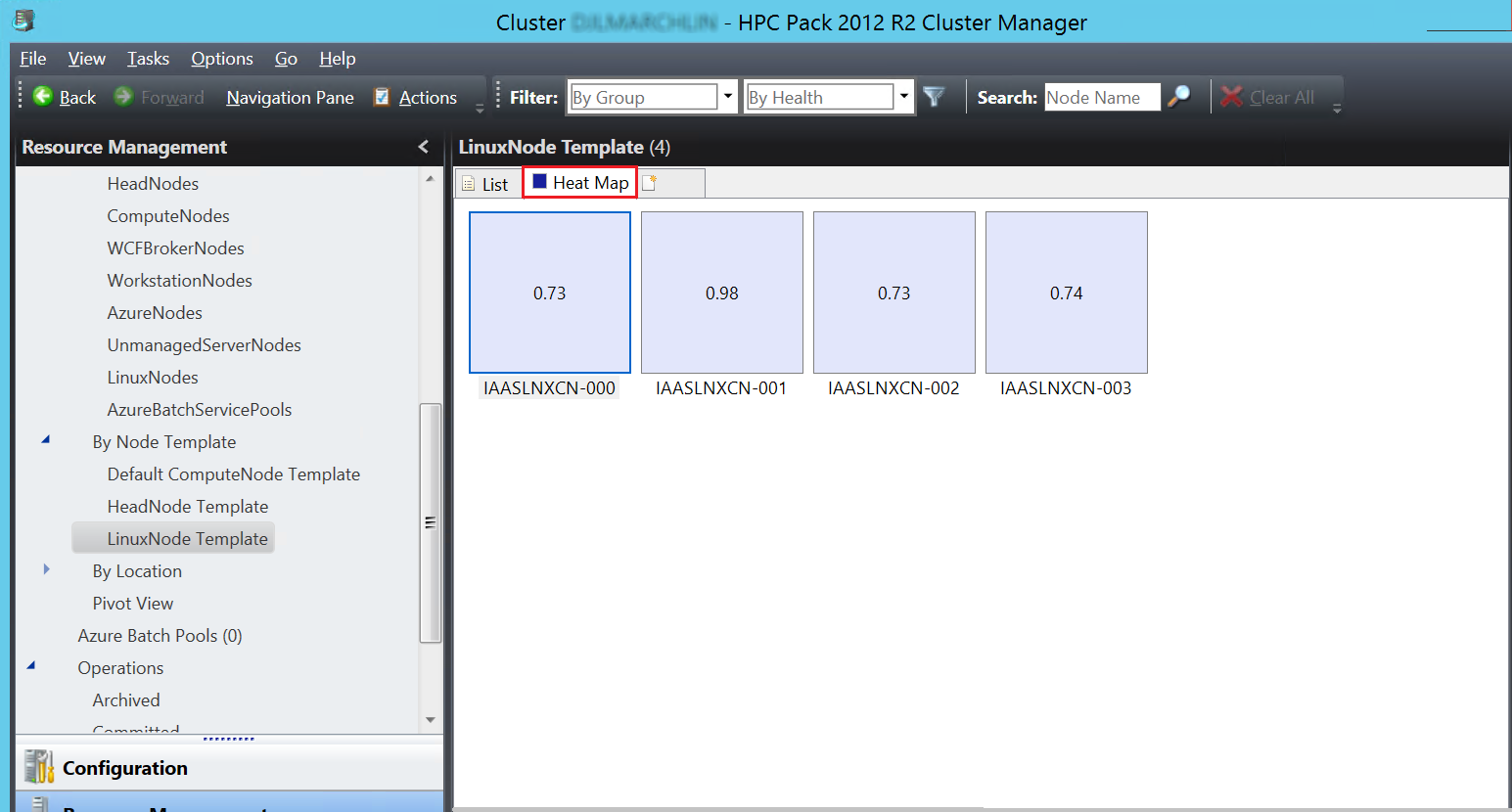Image resolution: width=1512 pixels, height=812 pixels.
Task: Collapse the Resource Management pane chevron
Action: tap(424, 147)
